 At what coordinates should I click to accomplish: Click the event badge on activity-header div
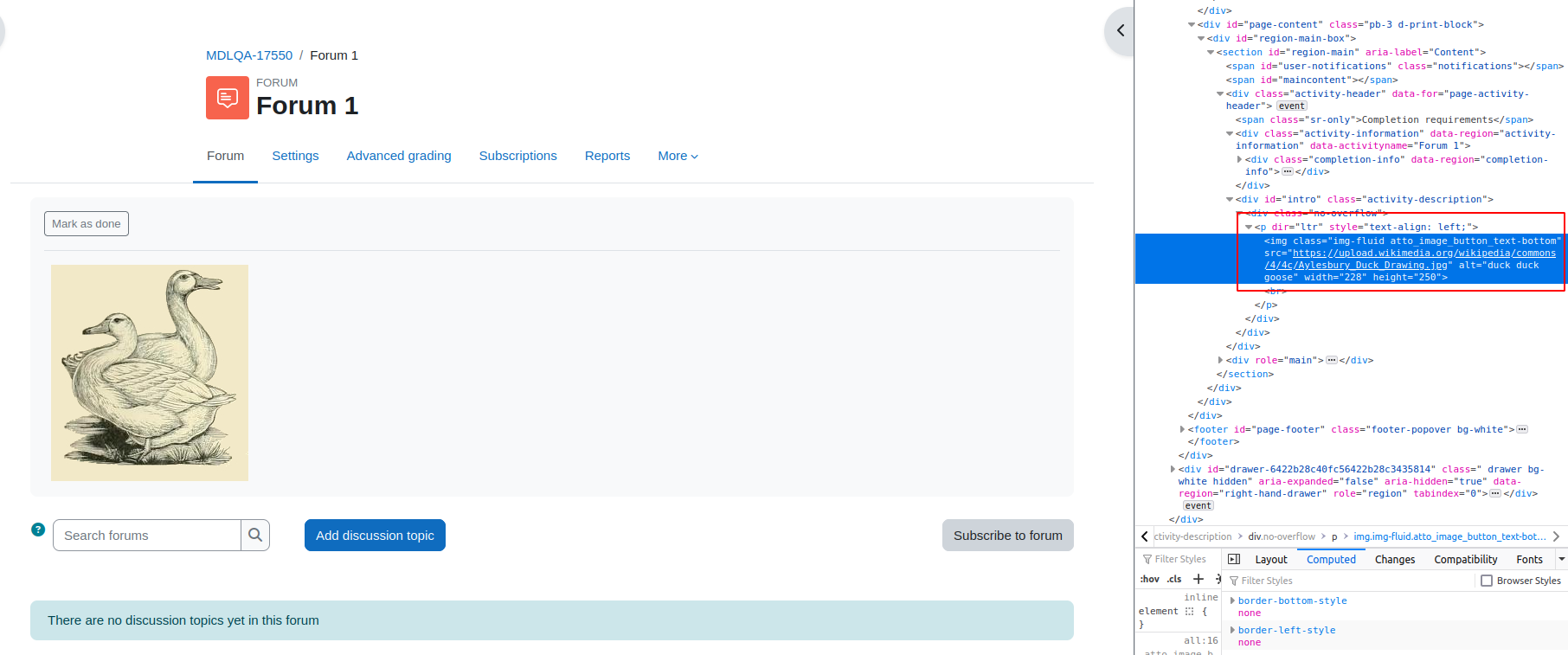(1292, 106)
